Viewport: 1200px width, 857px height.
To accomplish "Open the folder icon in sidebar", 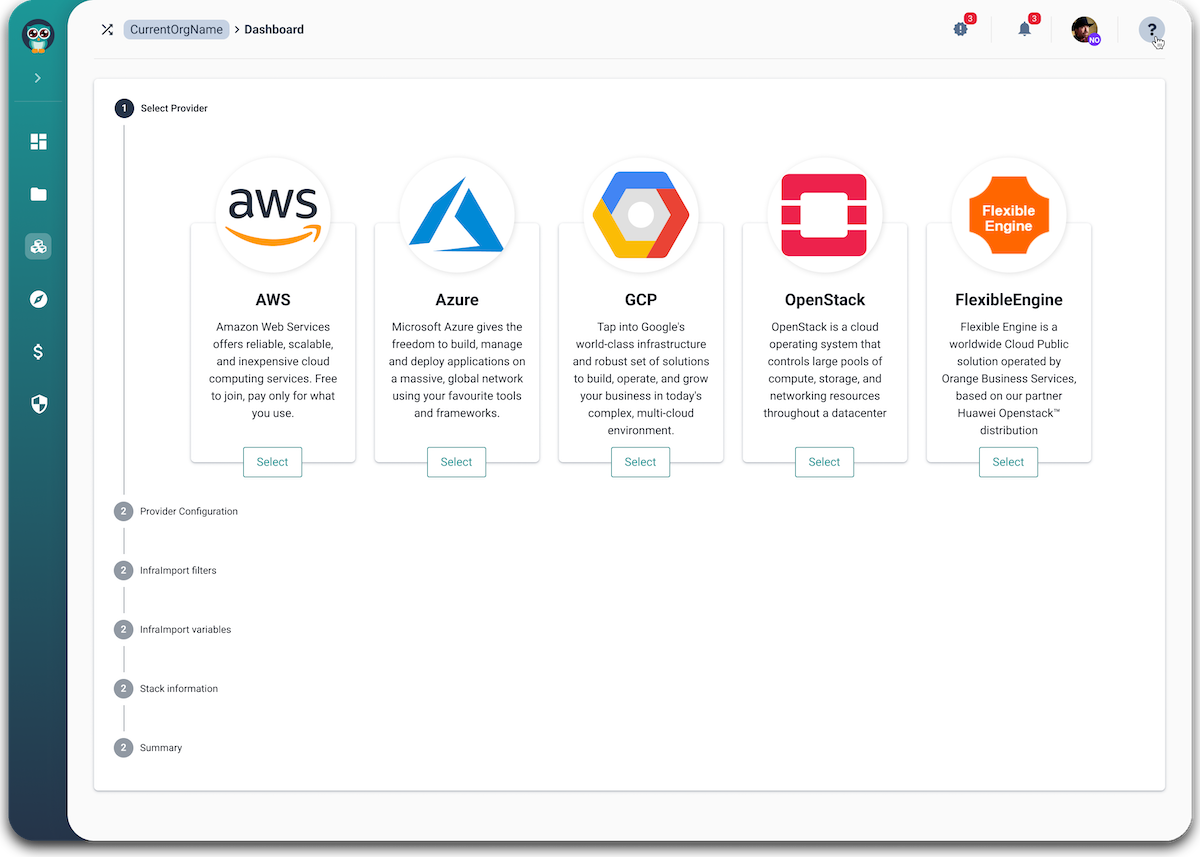I will click(x=39, y=194).
